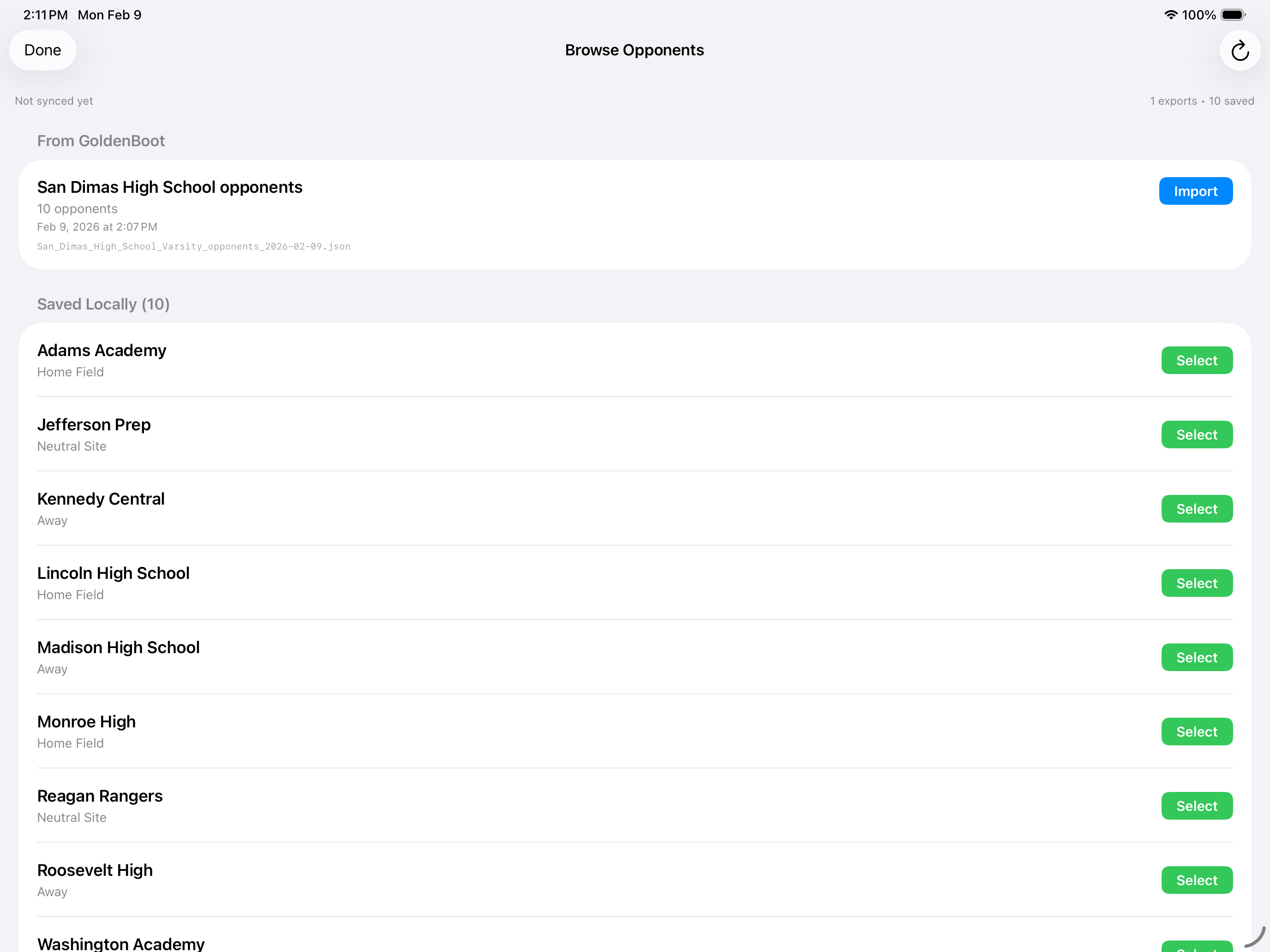Select Roosevelt High opponent
The width and height of the screenshot is (1270, 952).
pos(1197,880)
